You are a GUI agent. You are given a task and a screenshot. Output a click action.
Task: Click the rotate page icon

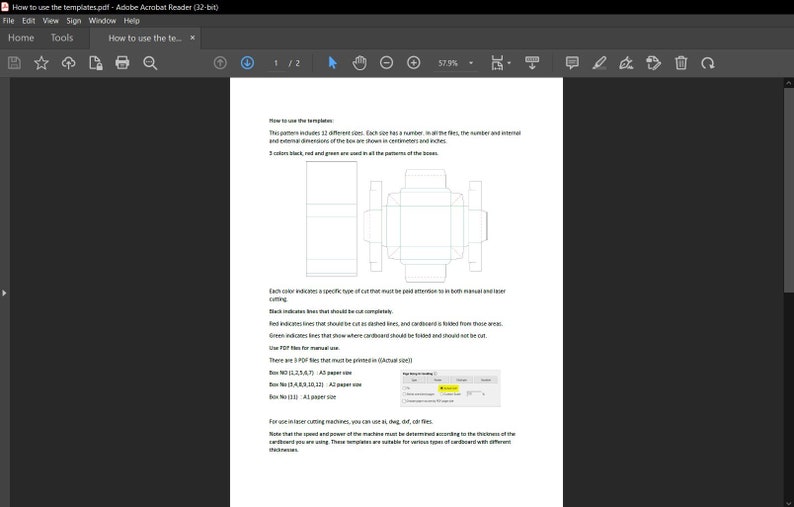pyautogui.click(x=708, y=63)
